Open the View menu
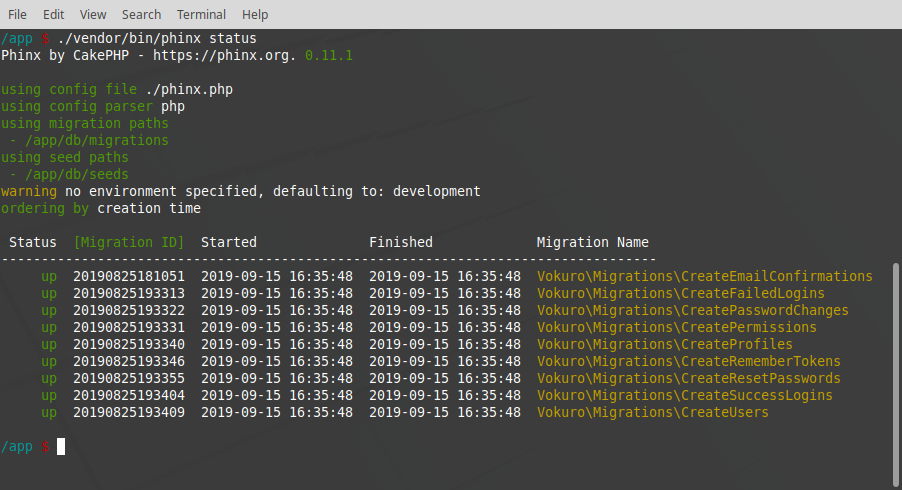 tap(93, 14)
